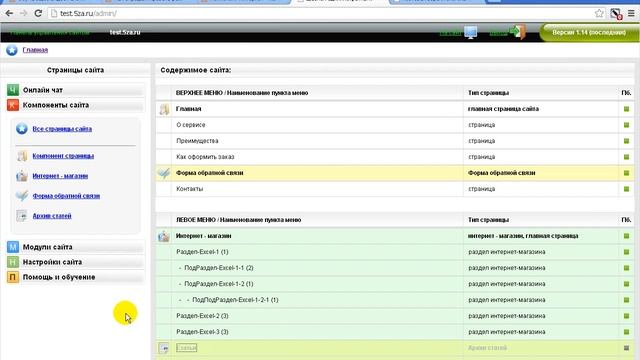Screen dimensions: 640x360
Task: Open the Преимущества page row
Action: coord(197,141)
